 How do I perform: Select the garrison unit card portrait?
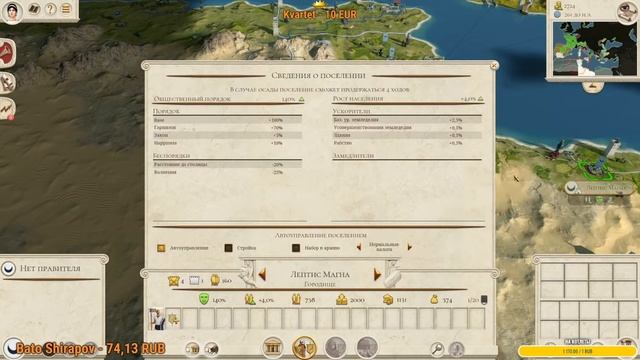[157, 319]
